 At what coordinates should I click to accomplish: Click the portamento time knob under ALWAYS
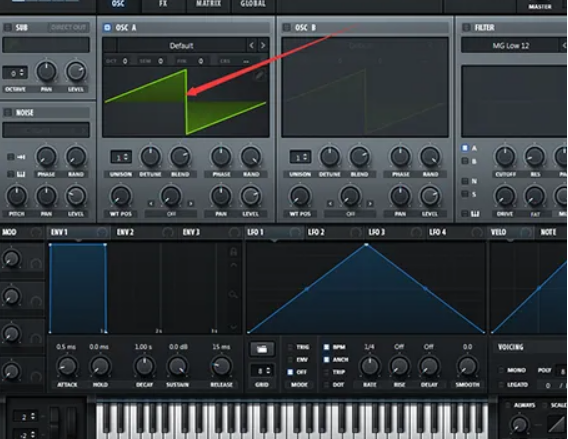pyautogui.click(x=519, y=425)
